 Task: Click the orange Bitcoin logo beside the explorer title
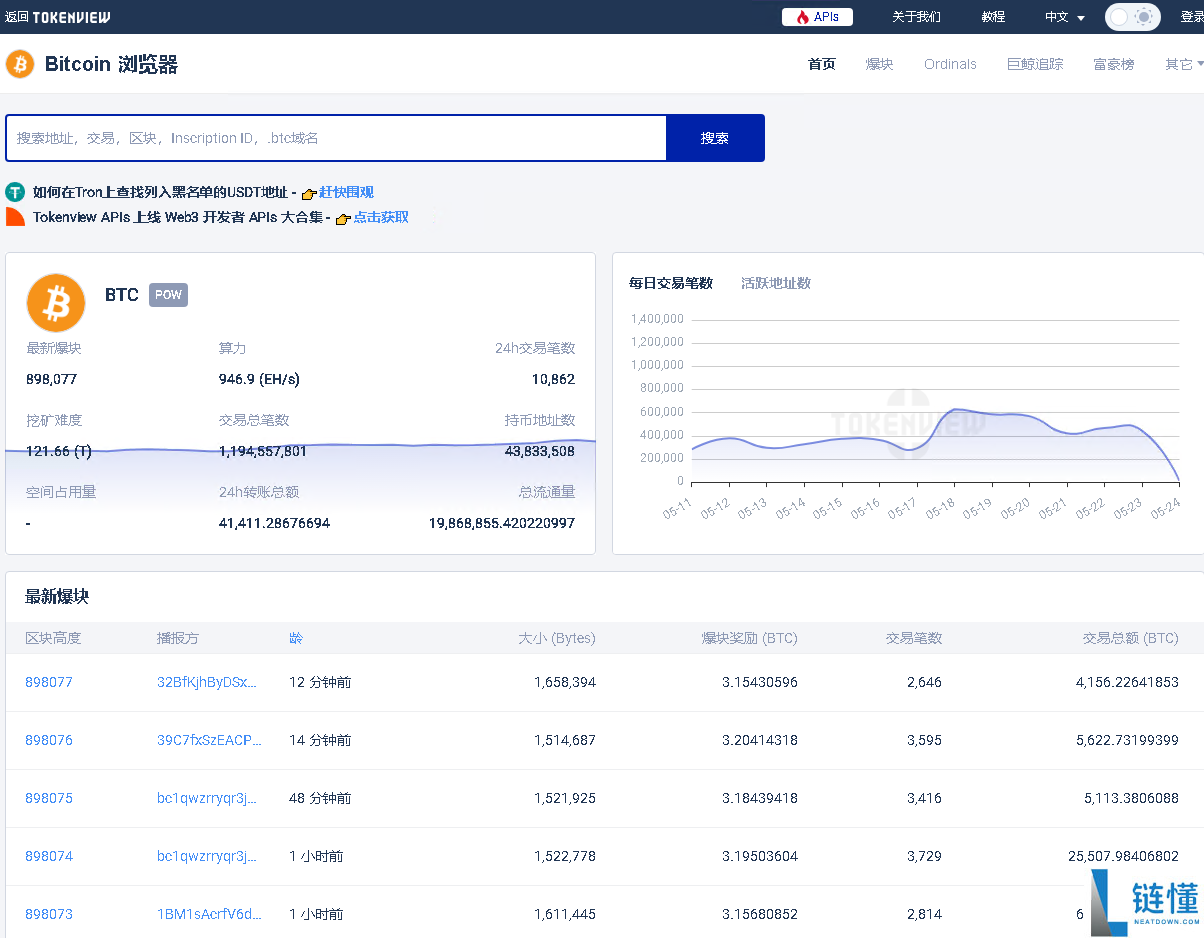point(20,64)
